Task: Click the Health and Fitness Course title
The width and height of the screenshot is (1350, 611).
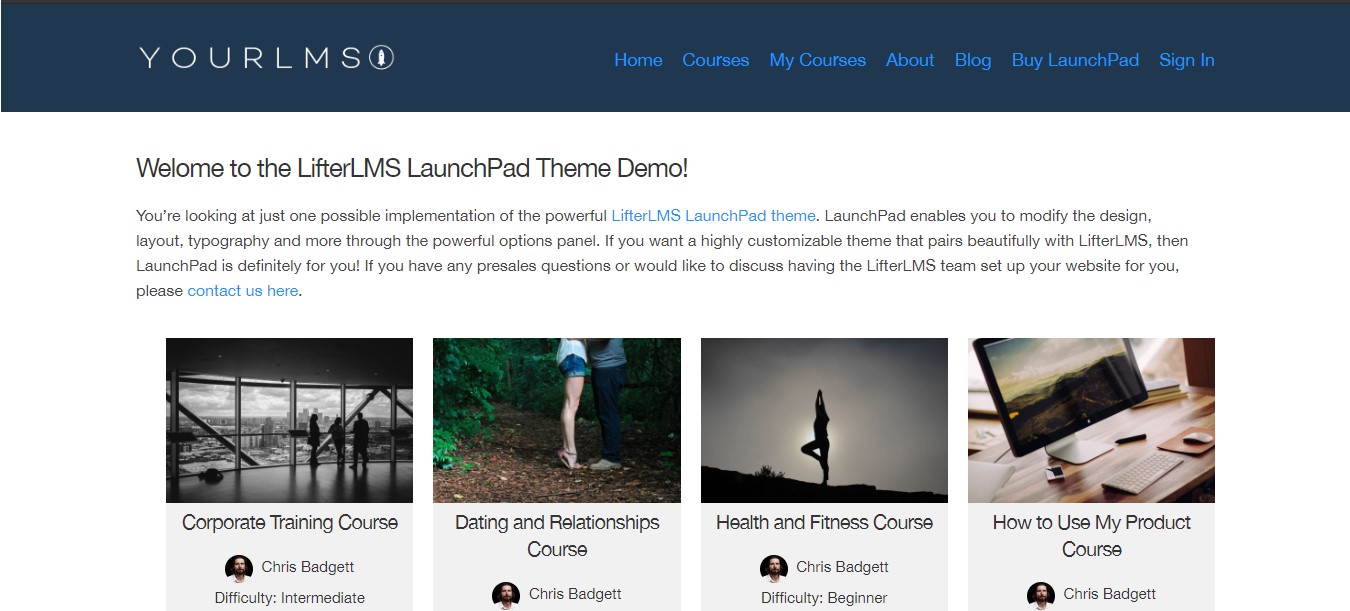Action: click(824, 522)
